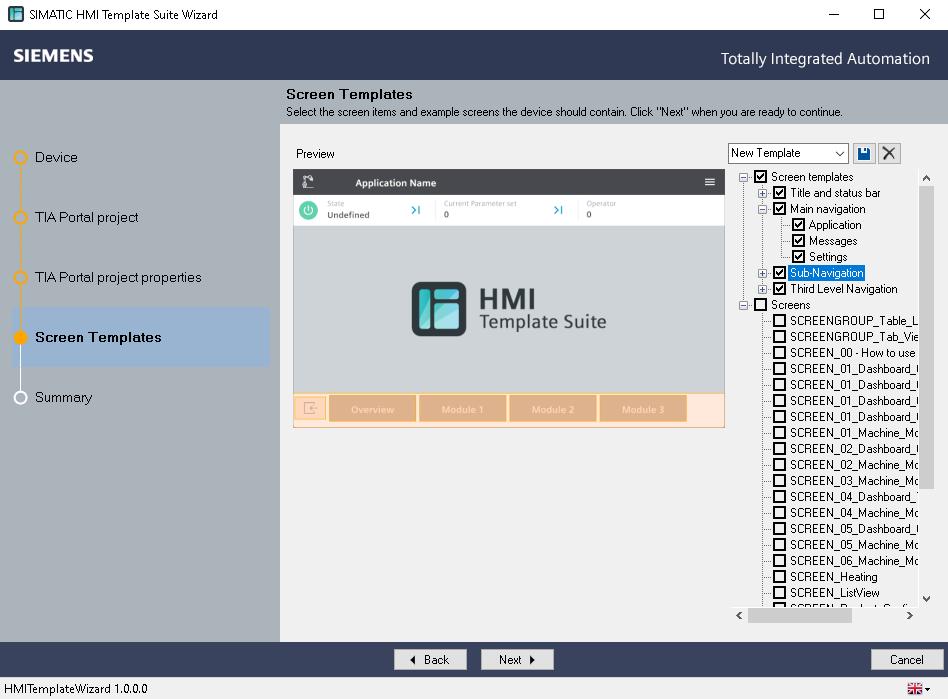Select SCREEN_06_Machine_Mo tree item label
Image resolution: width=948 pixels, height=699 pixels.
(x=853, y=561)
